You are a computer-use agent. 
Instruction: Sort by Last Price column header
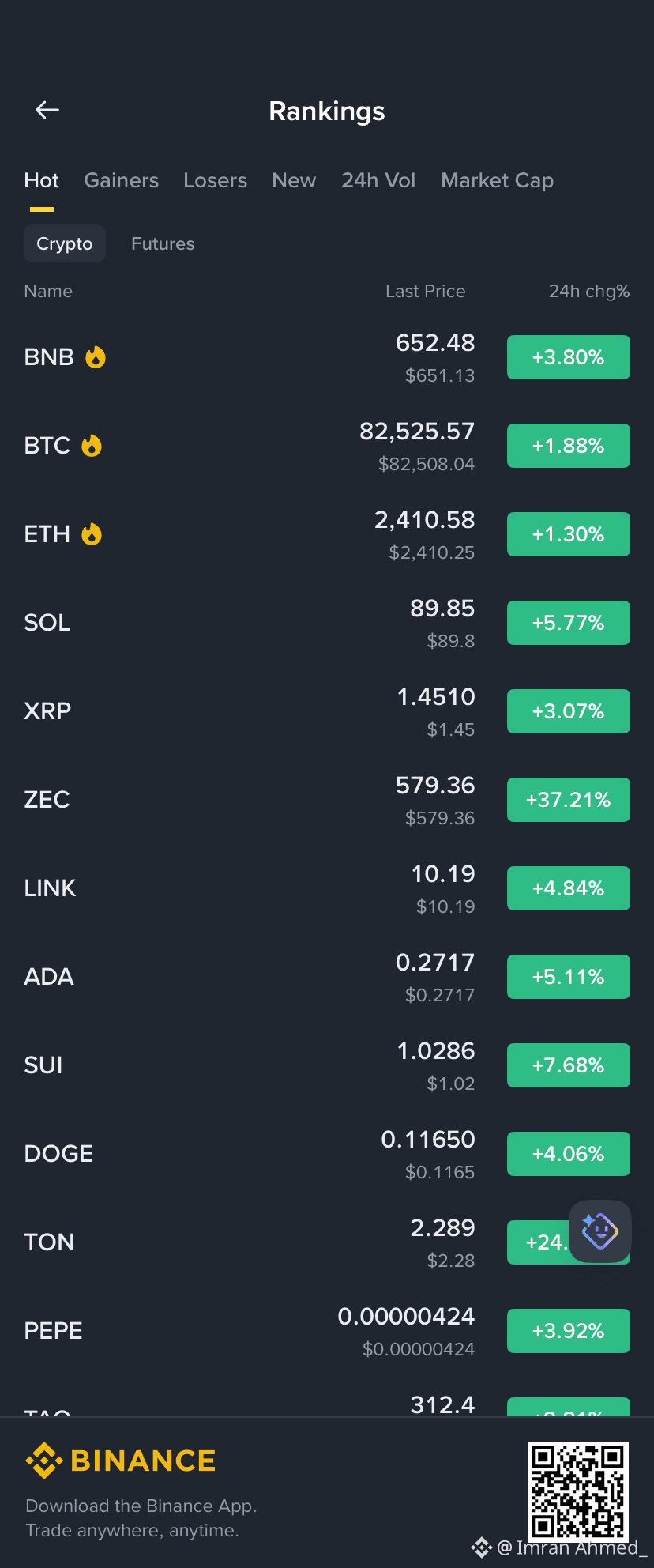click(x=425, y=291)
